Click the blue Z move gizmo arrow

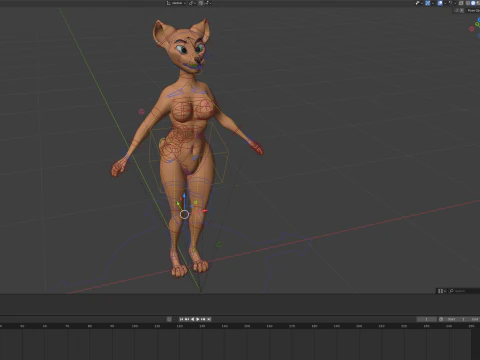tap(184, 196)
